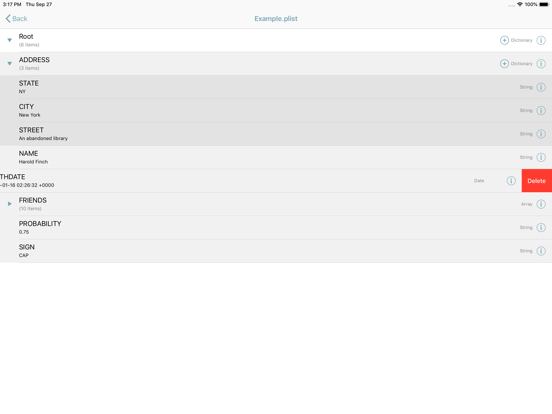Add item using ADDRESS row plus icon
Viewport: 552px width, 414px height.
coord(504,64)
